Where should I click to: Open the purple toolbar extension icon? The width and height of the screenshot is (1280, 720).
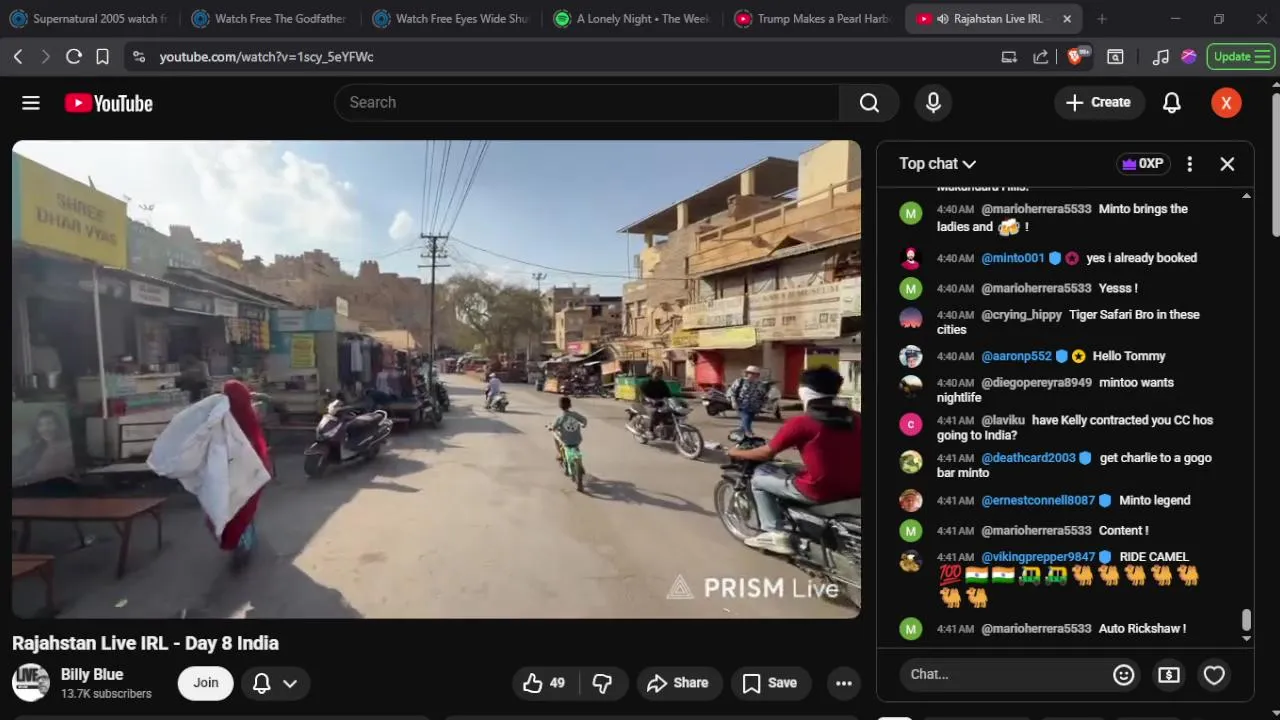pos(1189,57)
